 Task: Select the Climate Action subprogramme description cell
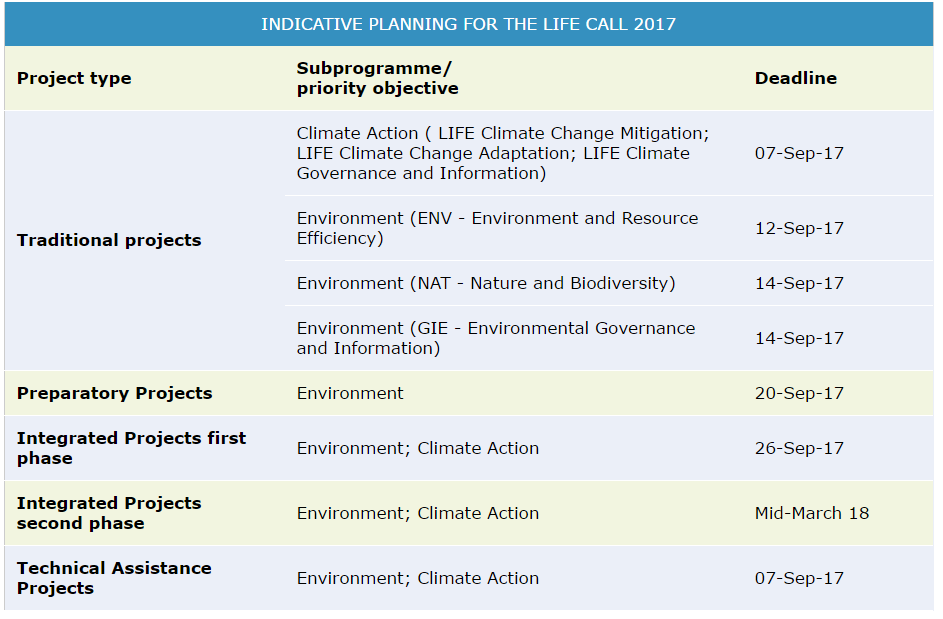[x=502, y=153]
